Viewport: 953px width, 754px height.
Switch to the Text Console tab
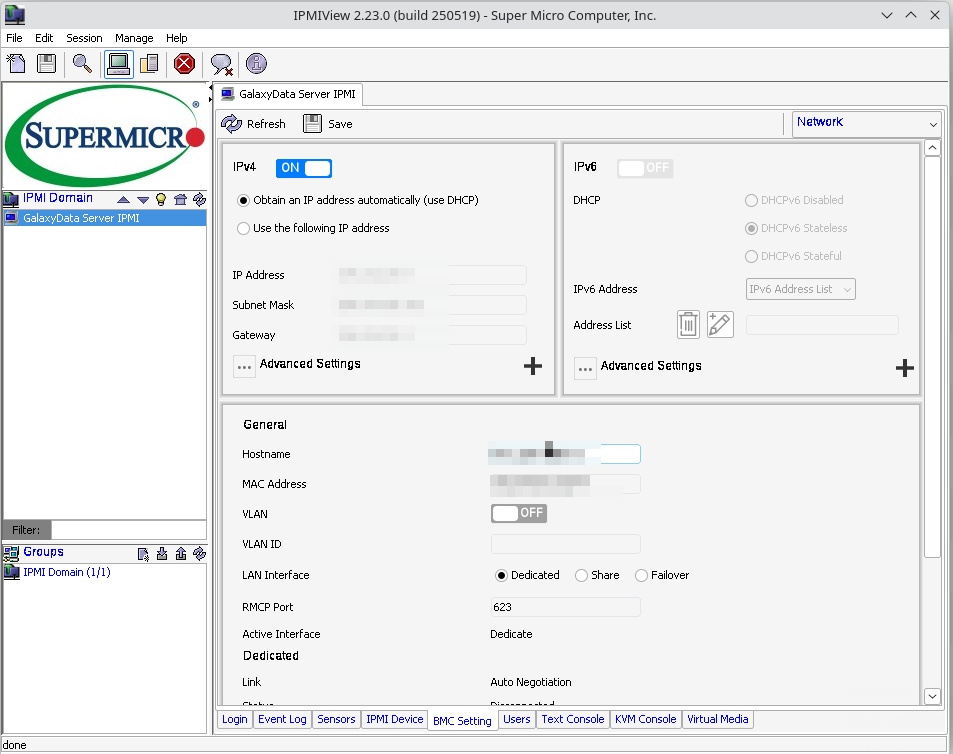pyautogui.click(x=573, y=719)
